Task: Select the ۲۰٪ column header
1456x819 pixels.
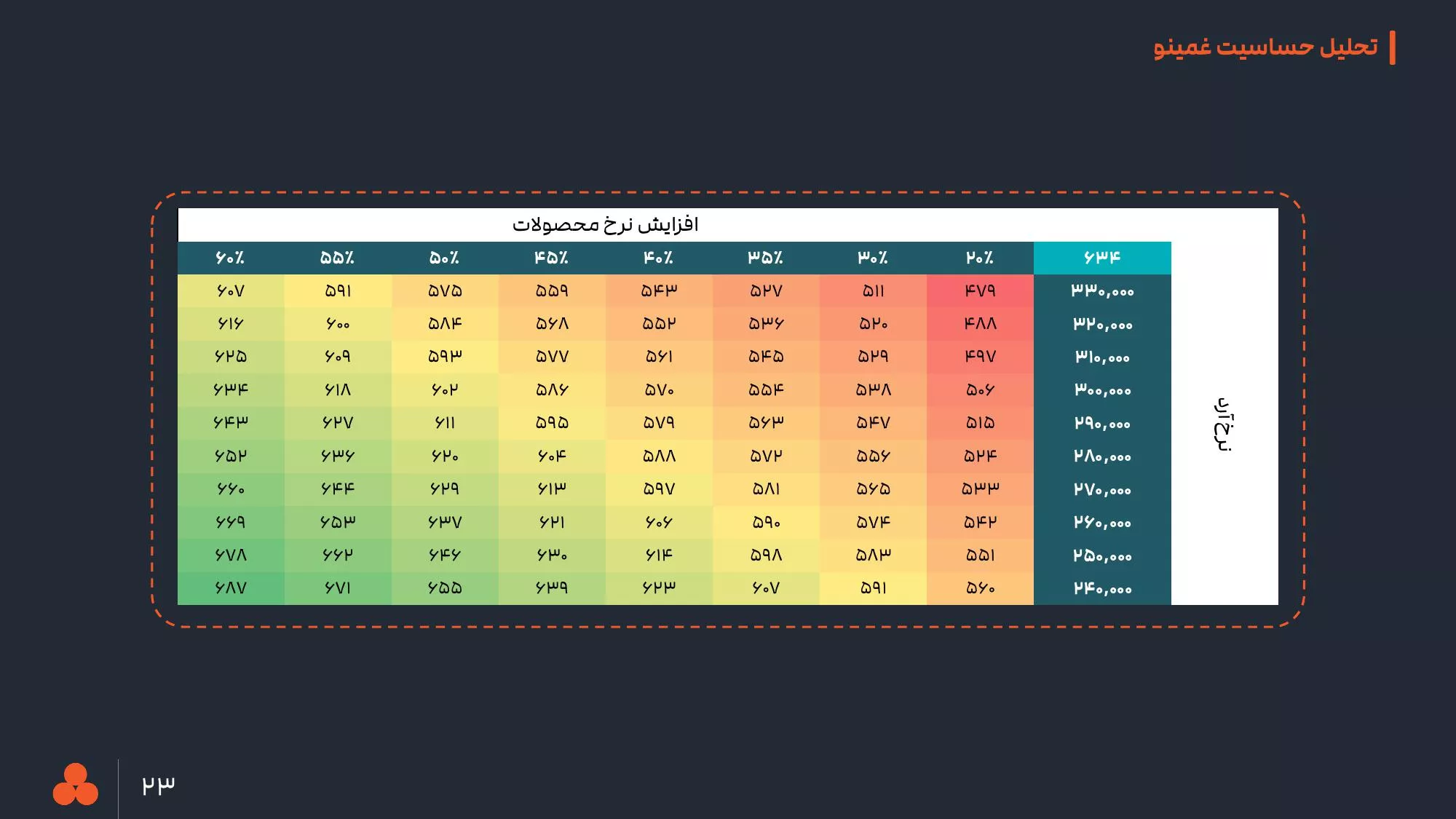Action: tap(980, 258)
